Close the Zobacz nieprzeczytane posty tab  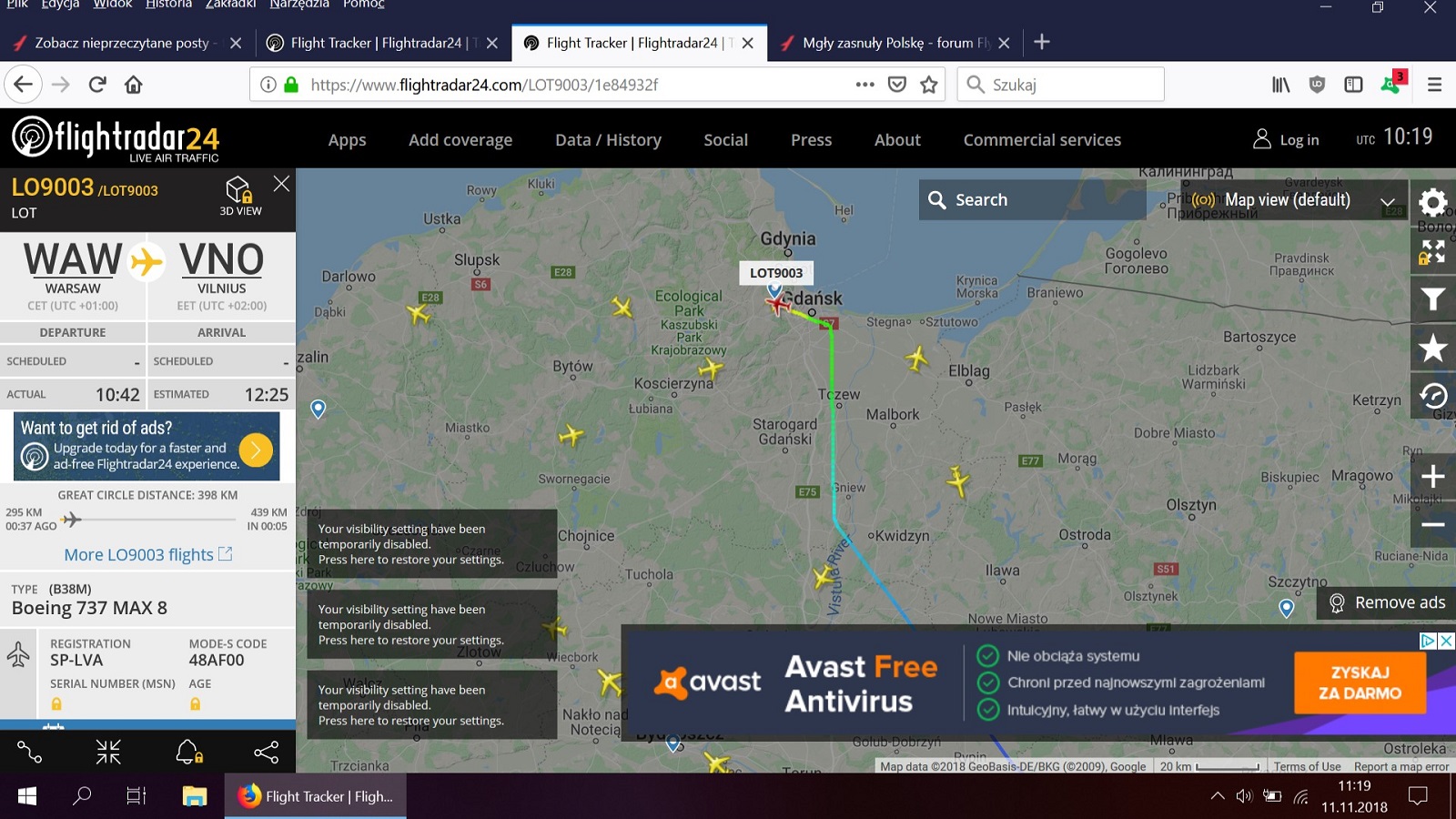pyautogui.click(x=236, y=43)
